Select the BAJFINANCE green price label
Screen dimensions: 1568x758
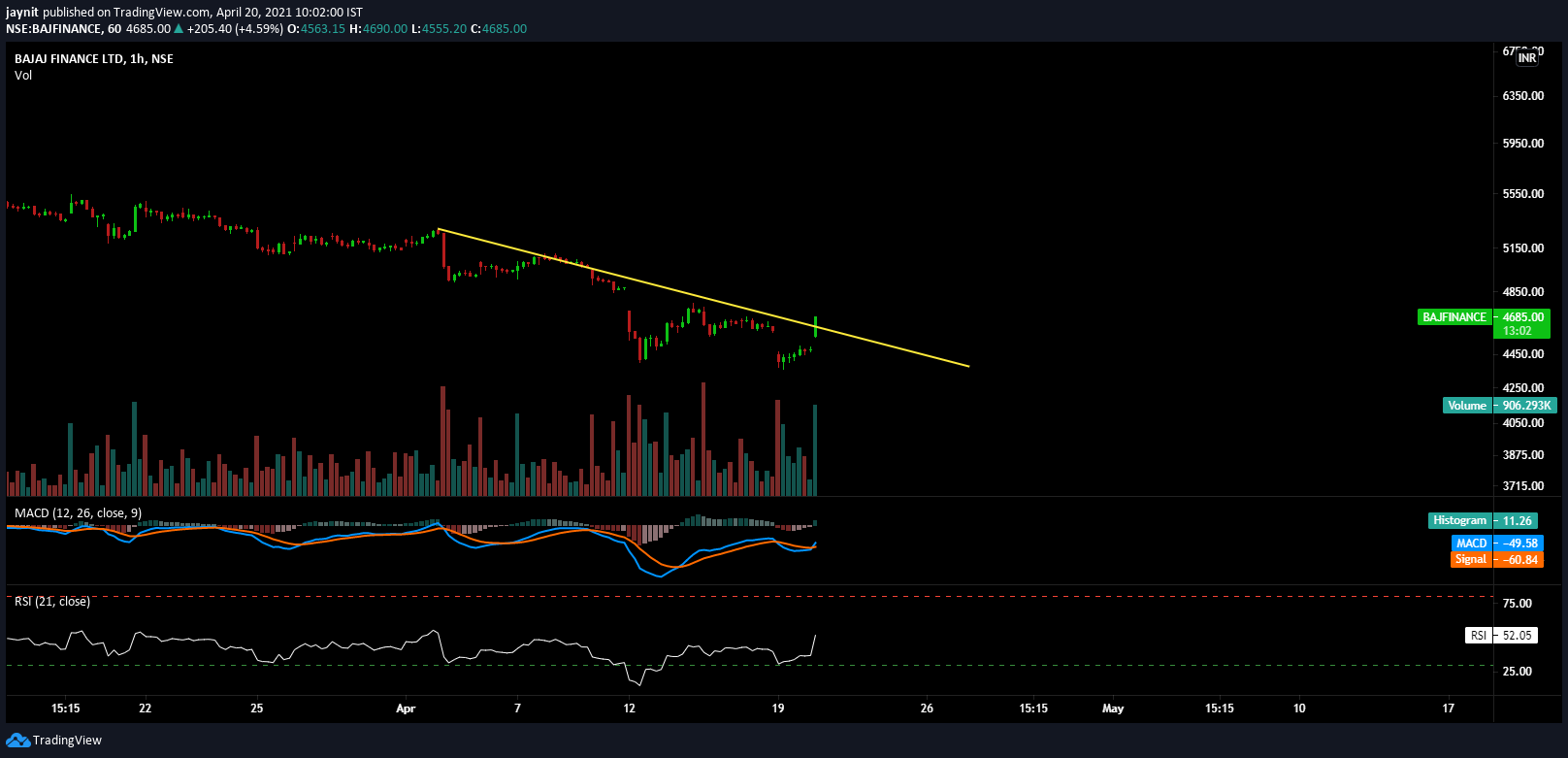coord(1454,317)
